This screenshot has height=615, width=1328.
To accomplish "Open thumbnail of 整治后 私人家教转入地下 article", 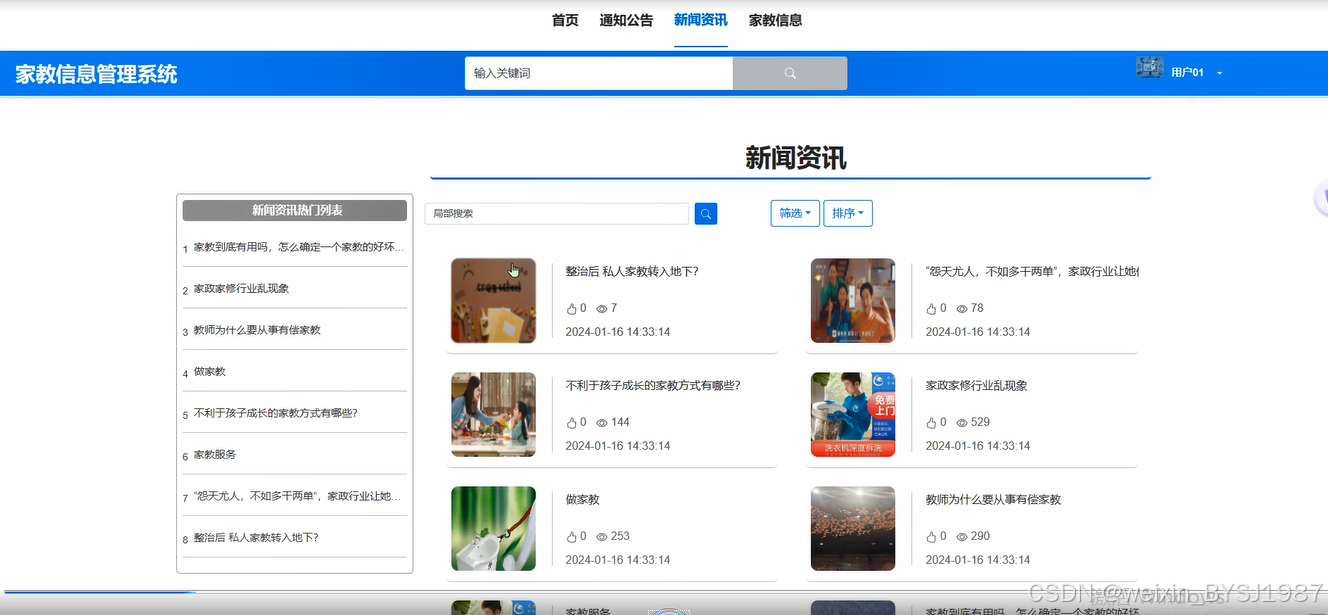I will click(x=493, y=301).
